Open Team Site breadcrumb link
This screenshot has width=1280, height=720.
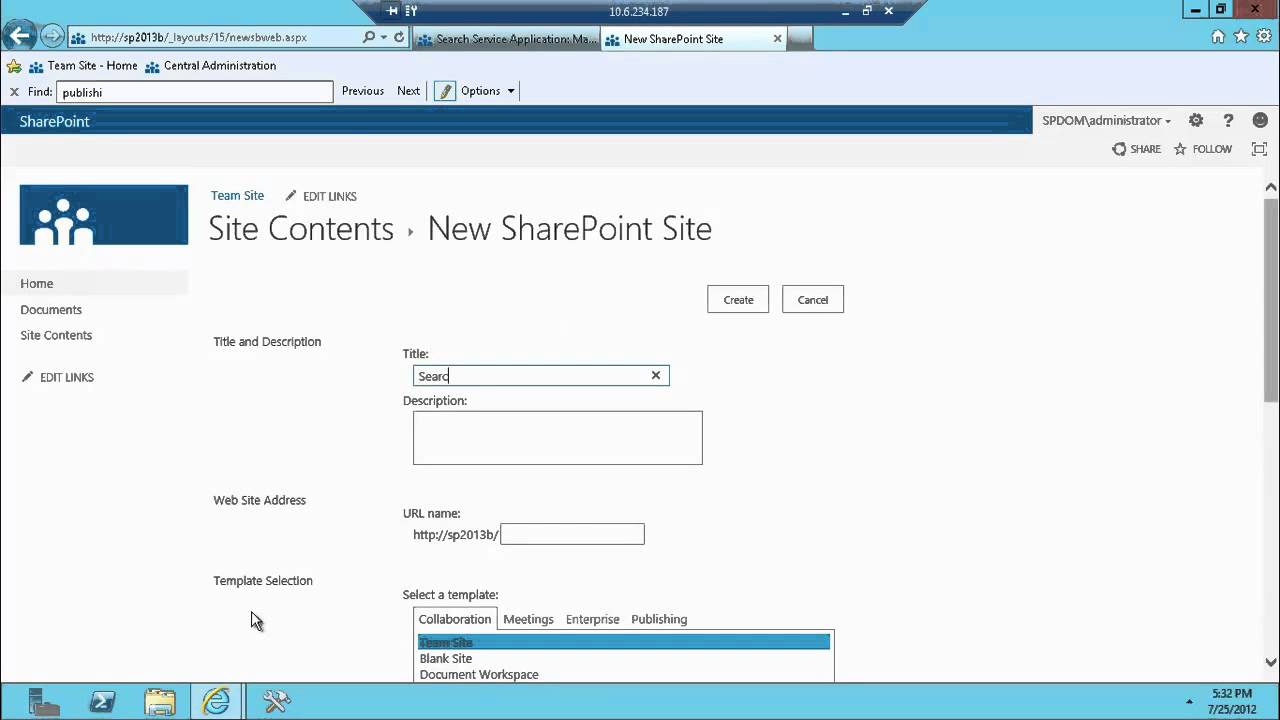coord(237,196)
